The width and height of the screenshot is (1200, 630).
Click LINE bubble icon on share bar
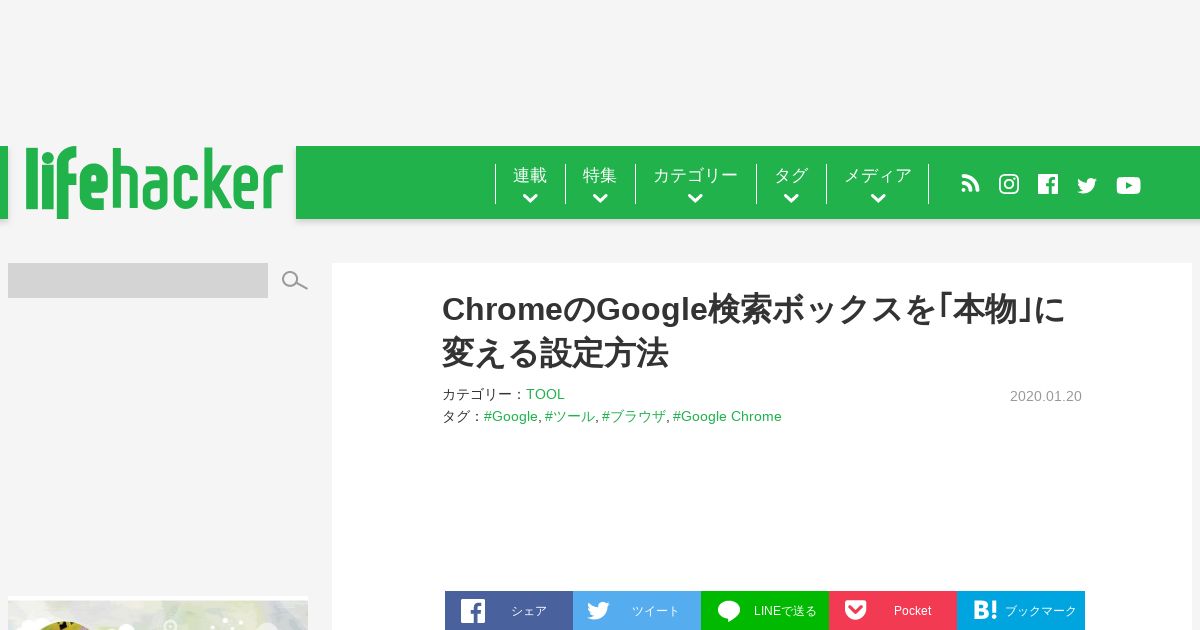coord(729,611)
